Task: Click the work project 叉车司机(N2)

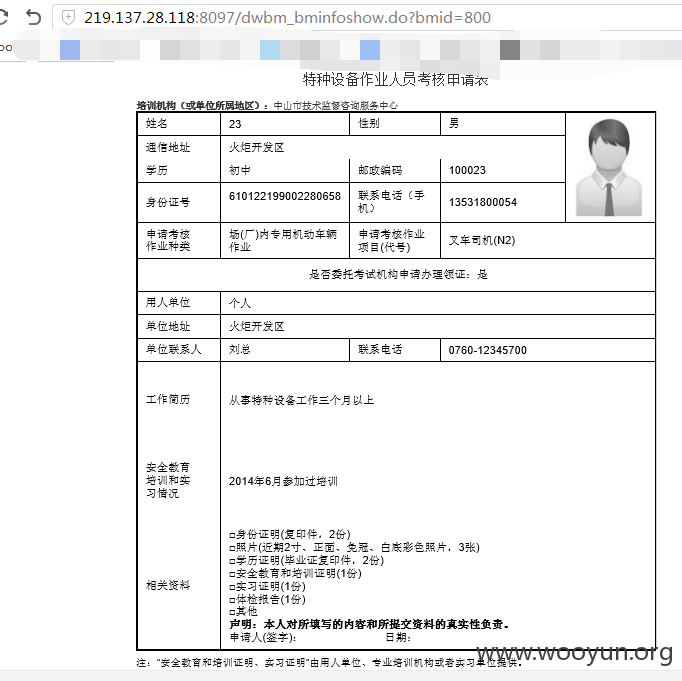Action: pos(482,240)
